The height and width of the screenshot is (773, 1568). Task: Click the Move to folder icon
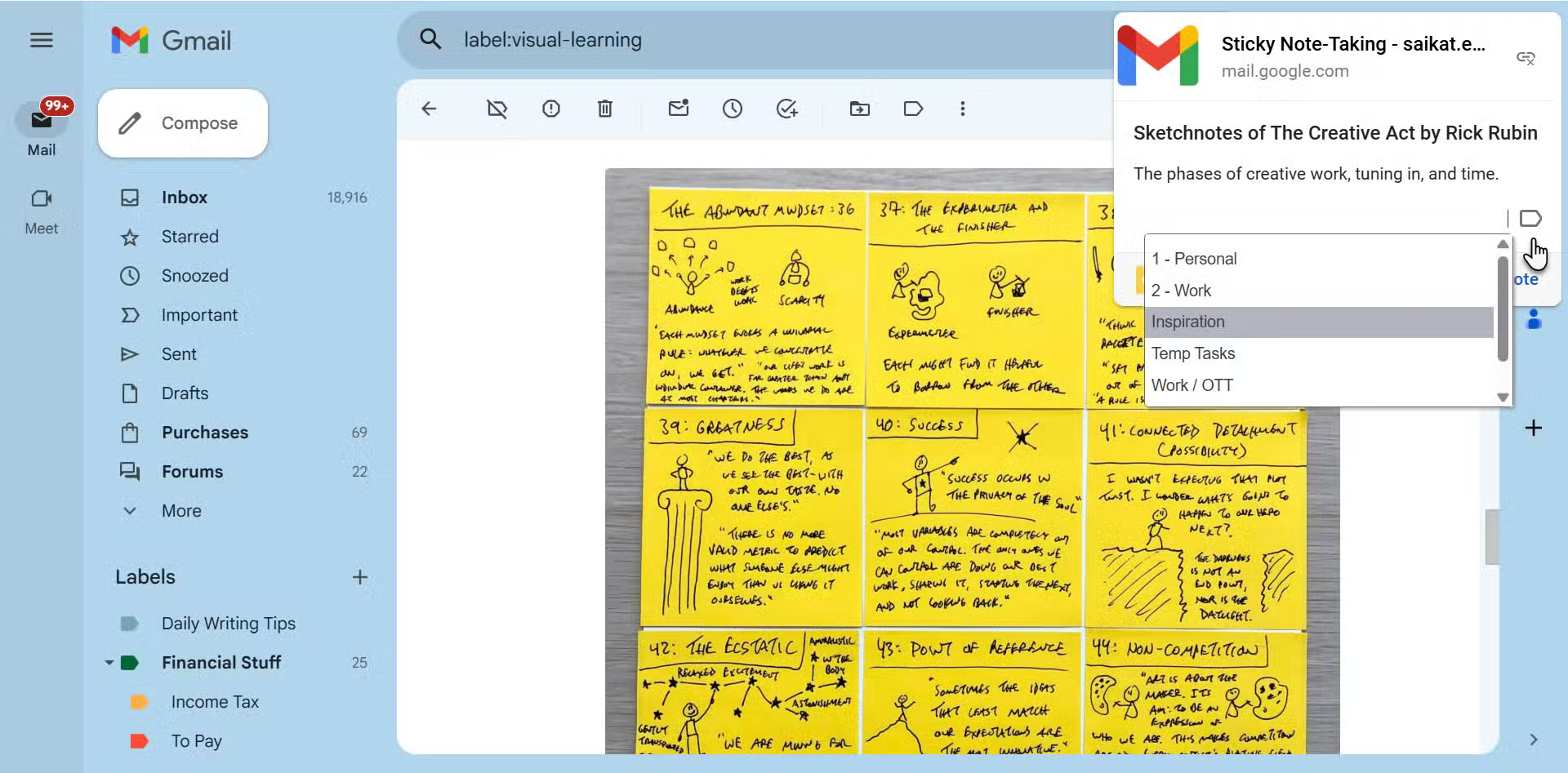pos(859,109)
